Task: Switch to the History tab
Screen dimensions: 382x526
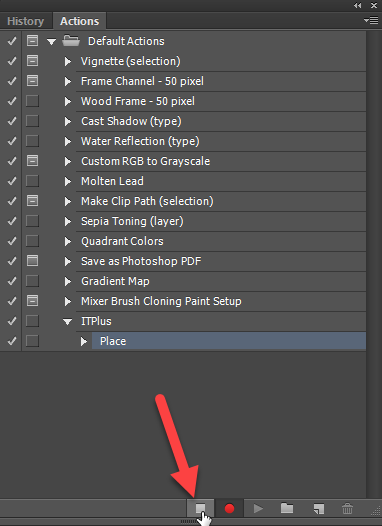Action: [25, 21]
